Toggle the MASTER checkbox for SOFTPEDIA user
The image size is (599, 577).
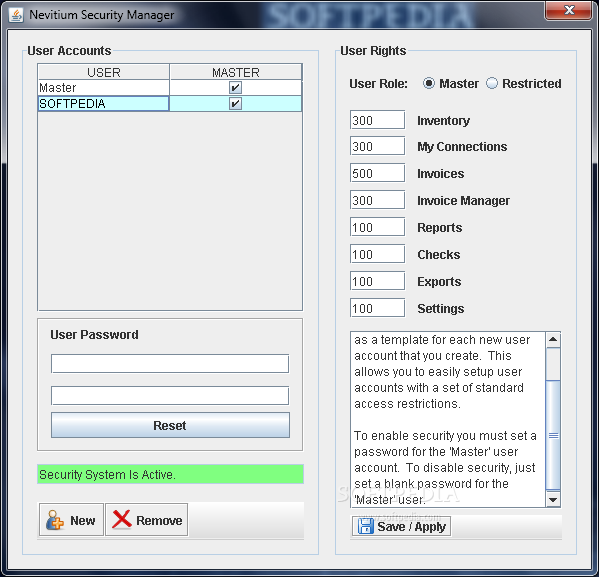coord(235,104)
